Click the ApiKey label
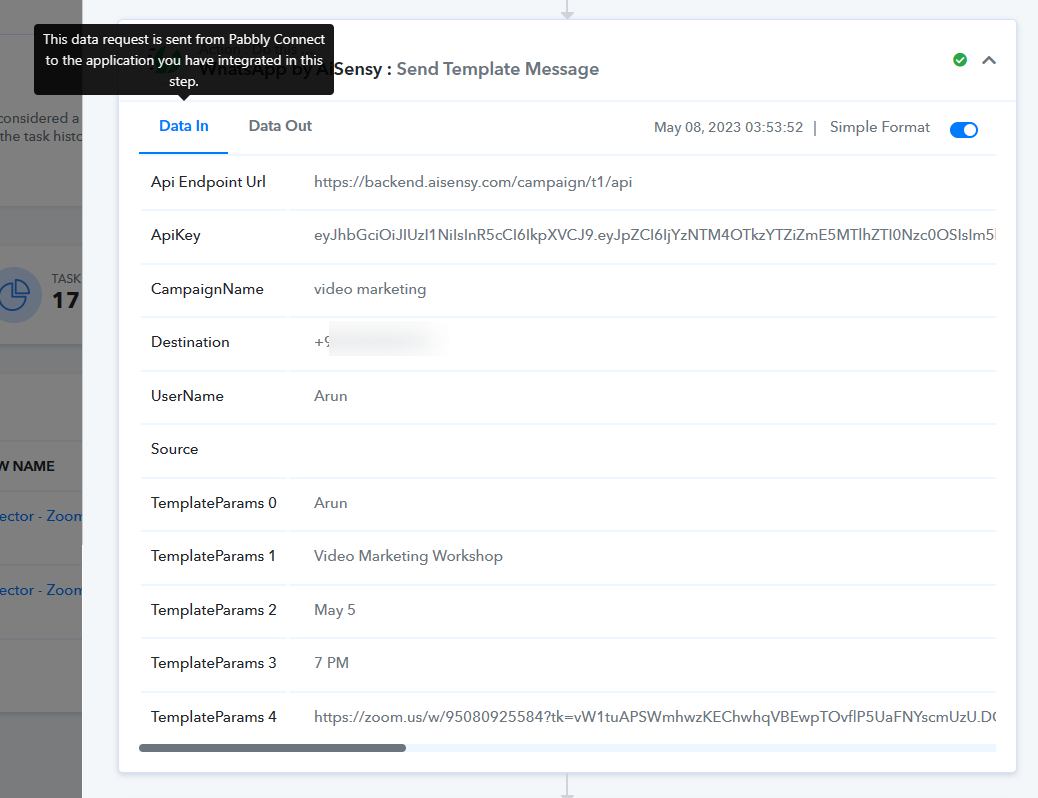Screen dimensions: 1038x798 coord(175,235)
